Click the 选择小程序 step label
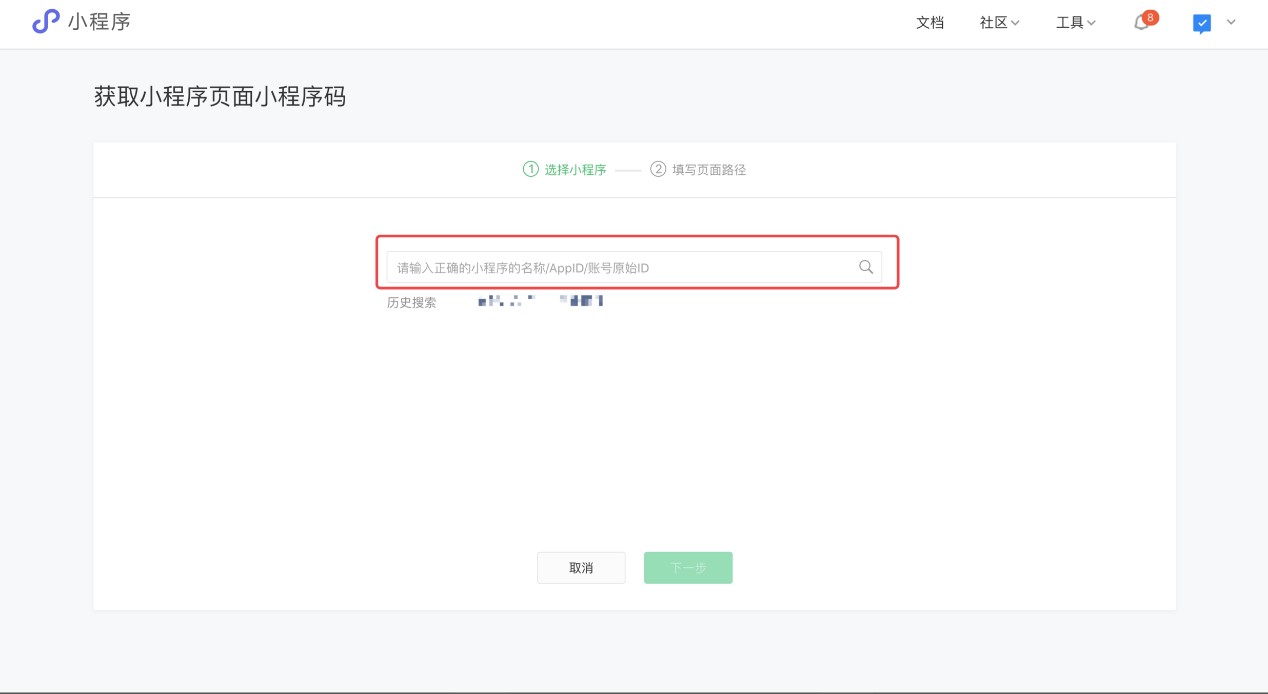The image size is (1268, 694). (x=576, y=170)
